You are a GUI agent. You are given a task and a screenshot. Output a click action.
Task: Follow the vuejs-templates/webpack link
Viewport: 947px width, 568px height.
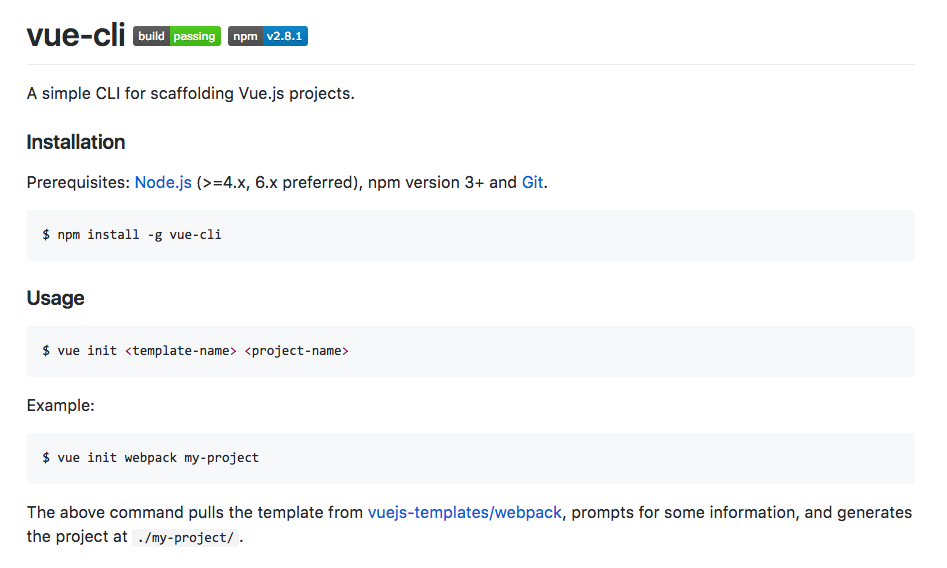click(x=464, y=512)
